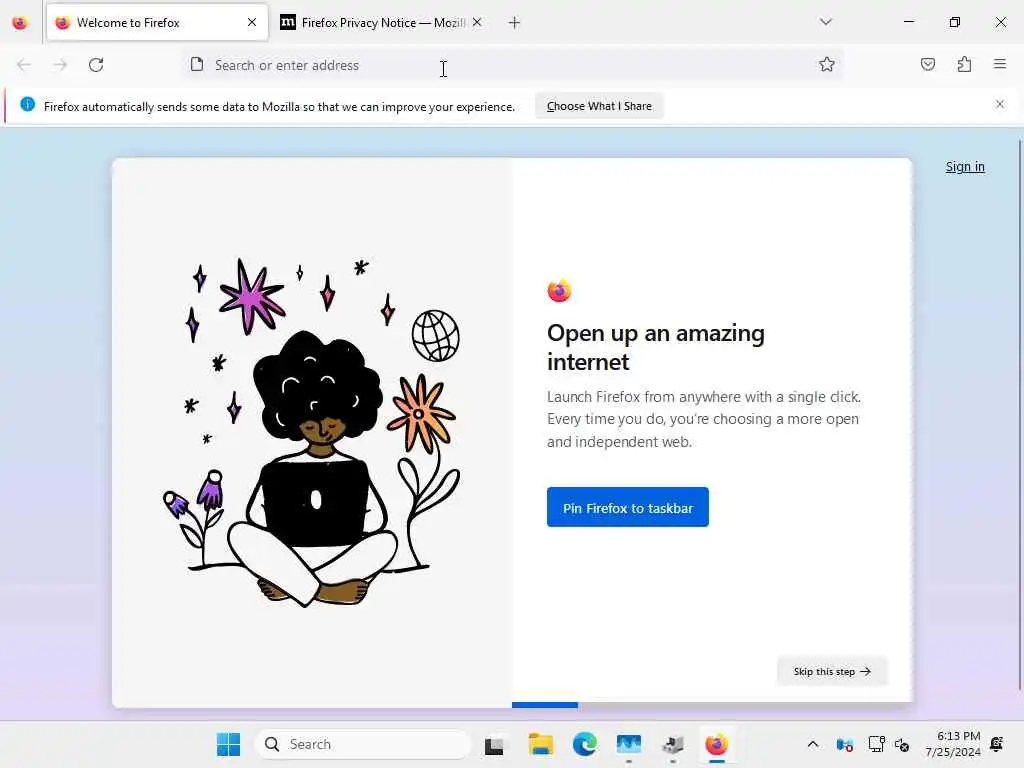Click the resource monitor taskbar icon
The width and height of the screenshot is (1024, 768).
tap(628, 744)
